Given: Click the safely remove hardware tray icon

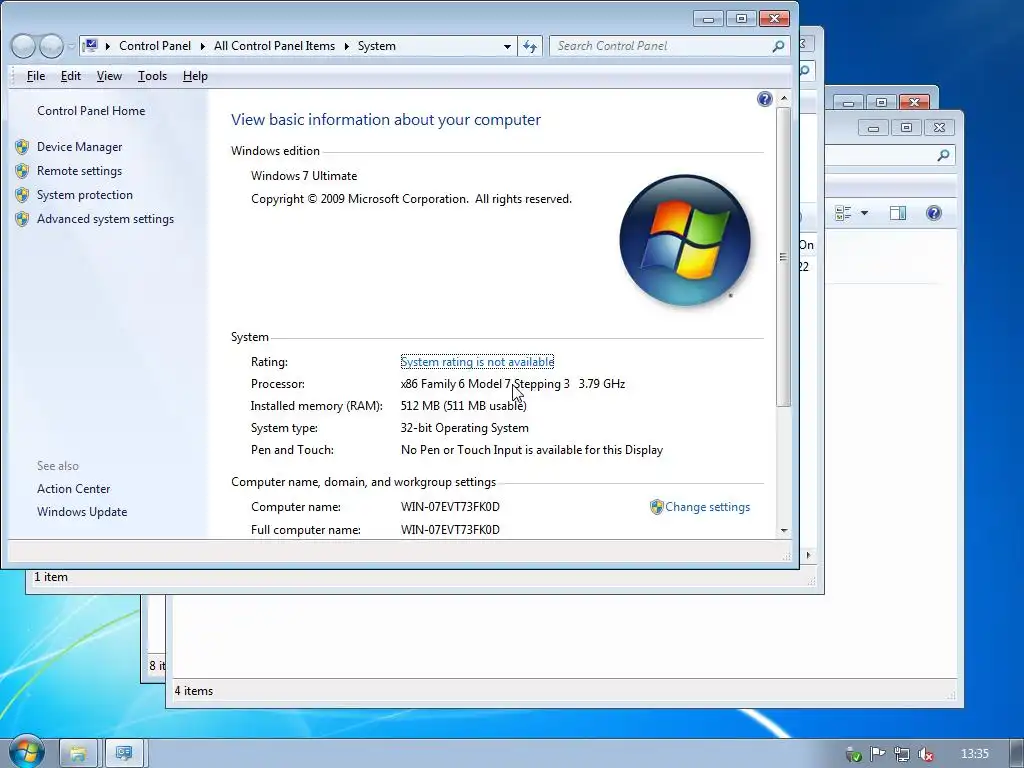Looking at the screenshot, I should tap(853, 754).
